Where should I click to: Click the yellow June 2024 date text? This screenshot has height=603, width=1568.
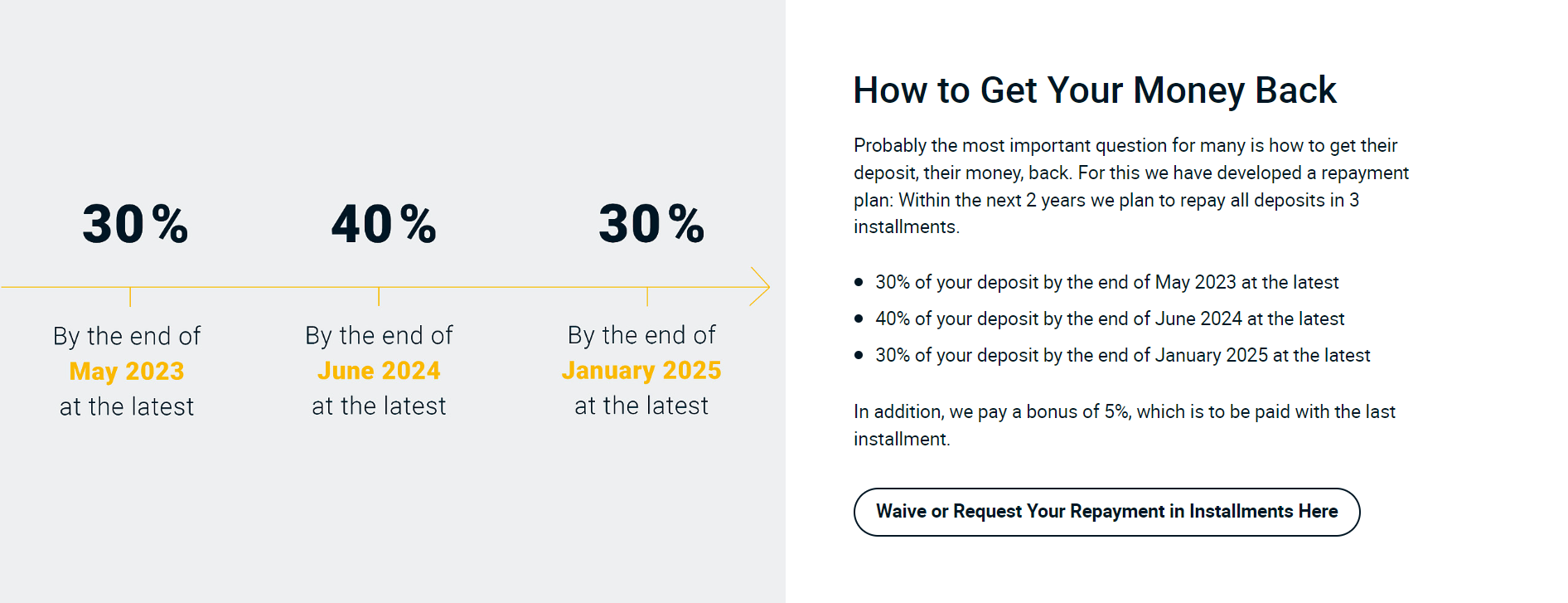379,371
